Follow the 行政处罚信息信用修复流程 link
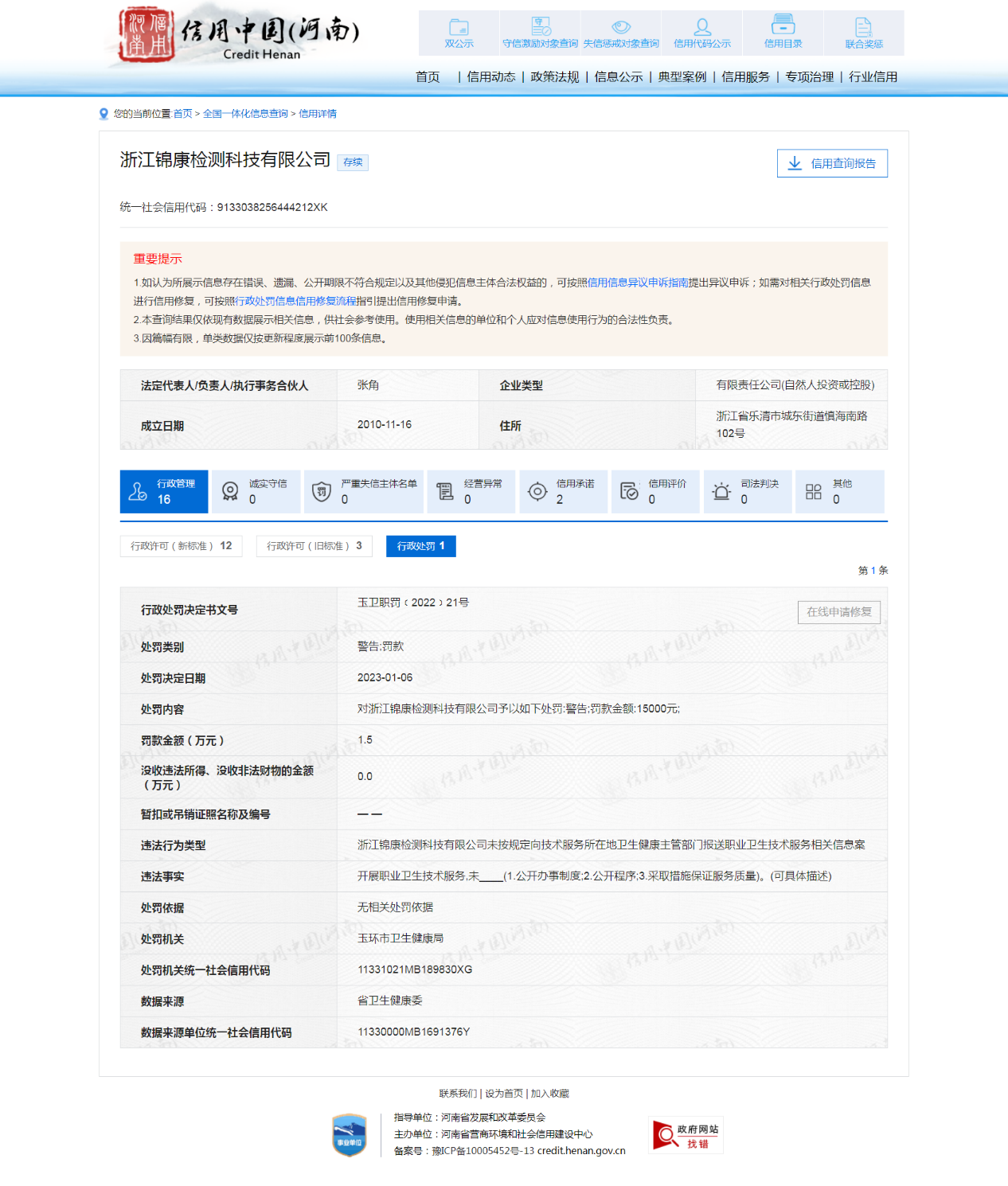1008x1186 pixels. [295, 301]
